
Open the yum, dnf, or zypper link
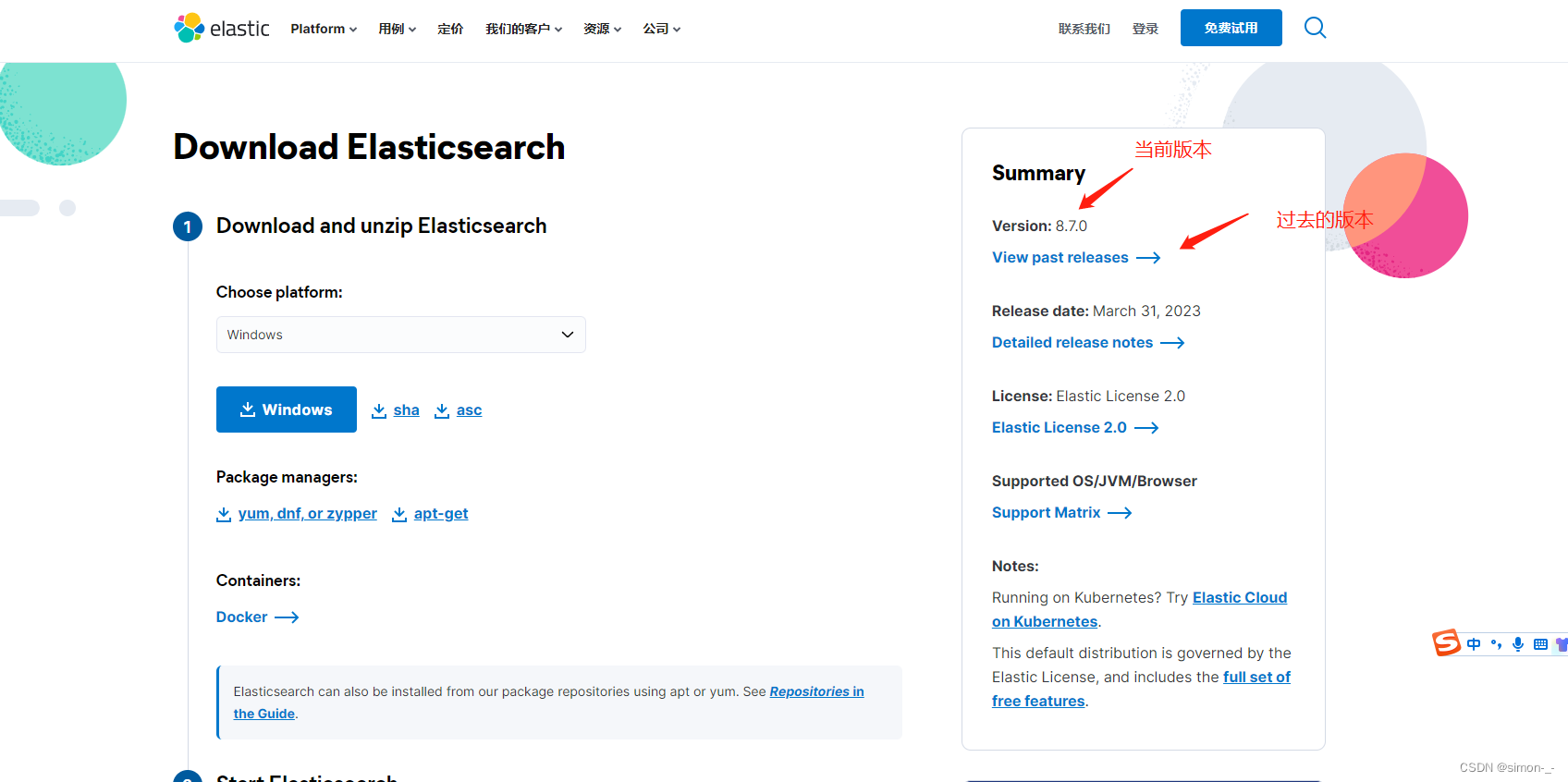tap(308, 514)
